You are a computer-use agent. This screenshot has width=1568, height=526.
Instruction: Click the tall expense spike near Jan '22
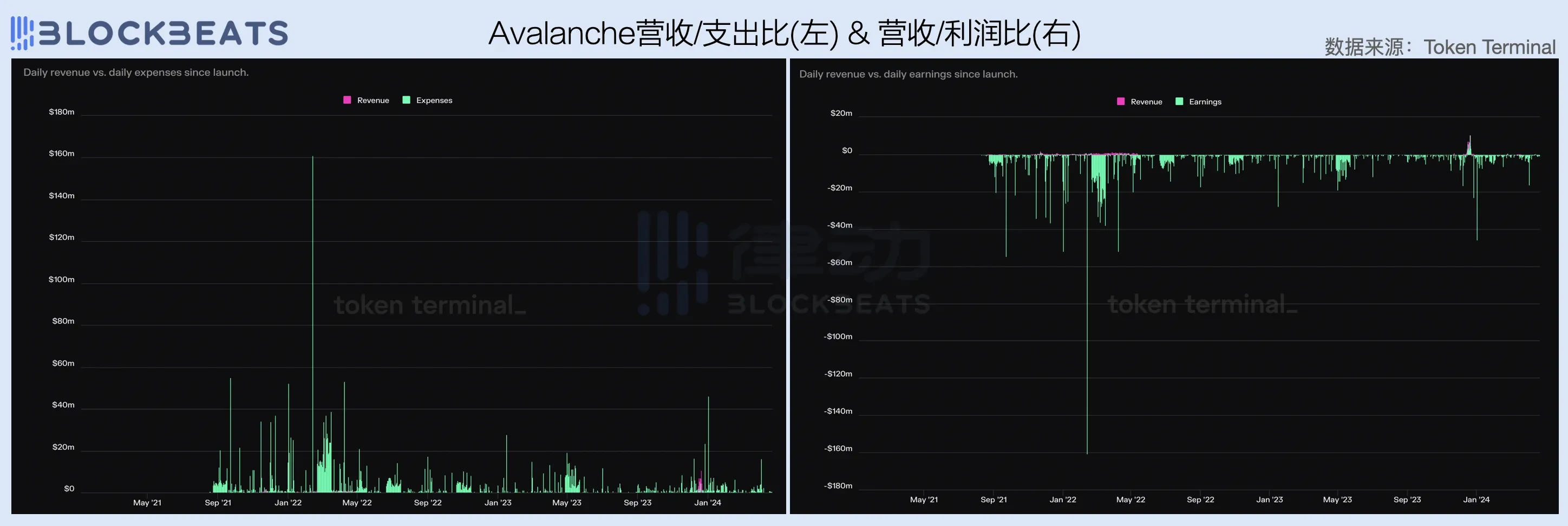click(x=313, y=304)
